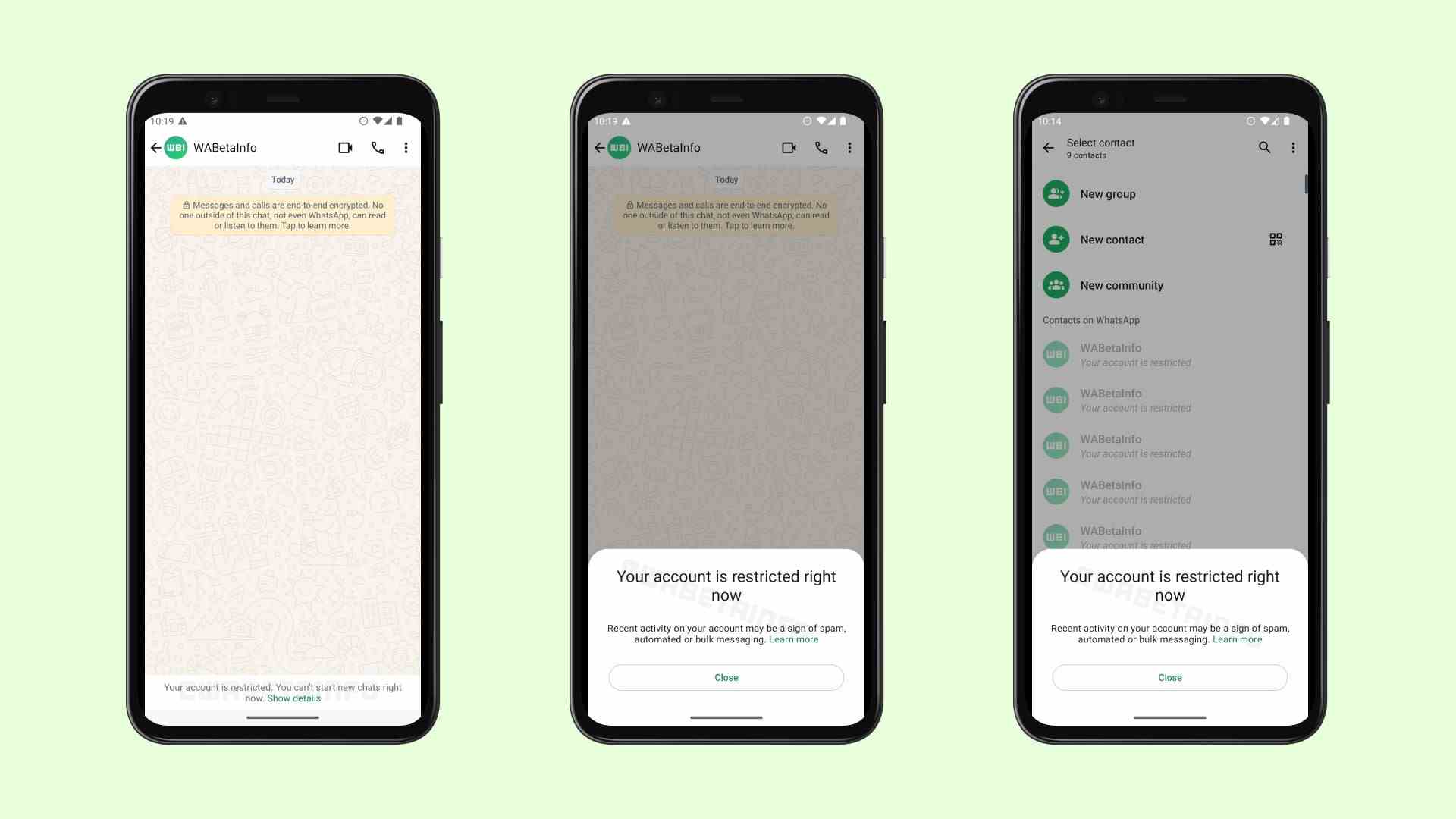The height and width of the screenshot is (819, 1456).
Task: Open the three-dot menu in WABetaInfo chat
Action: (x=407, y=148)
